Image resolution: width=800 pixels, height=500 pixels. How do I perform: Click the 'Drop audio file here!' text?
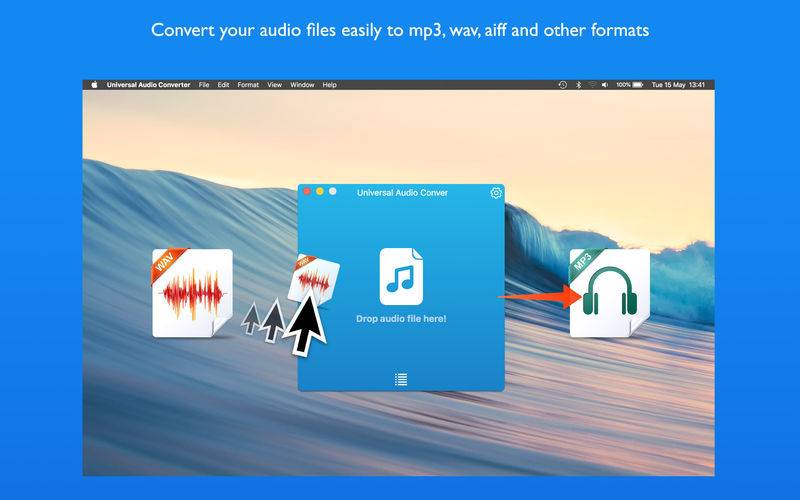(x=401, y=319)
